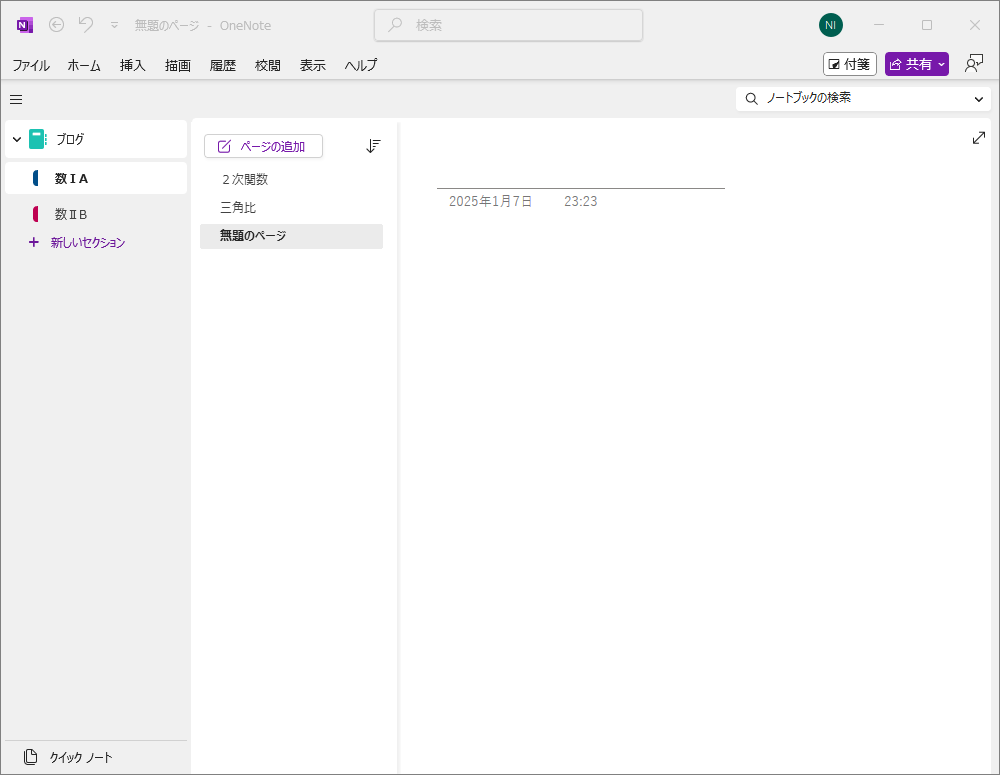Click the 付箋 sticky notes button

[849, 64]
